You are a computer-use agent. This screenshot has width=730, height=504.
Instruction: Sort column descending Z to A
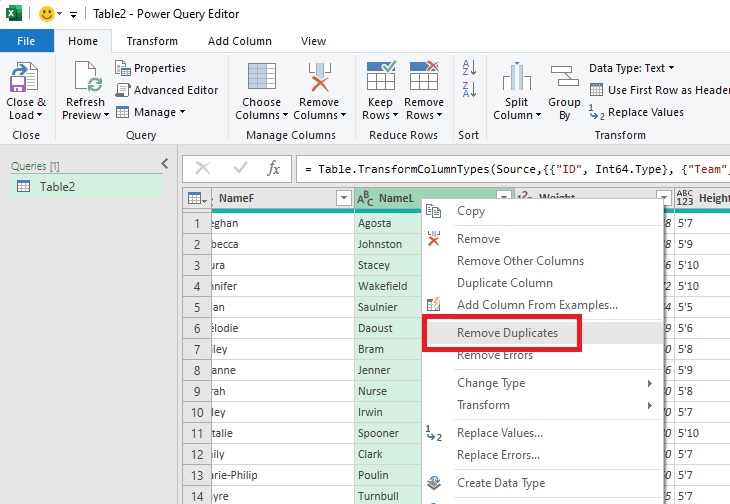[469, 89]
